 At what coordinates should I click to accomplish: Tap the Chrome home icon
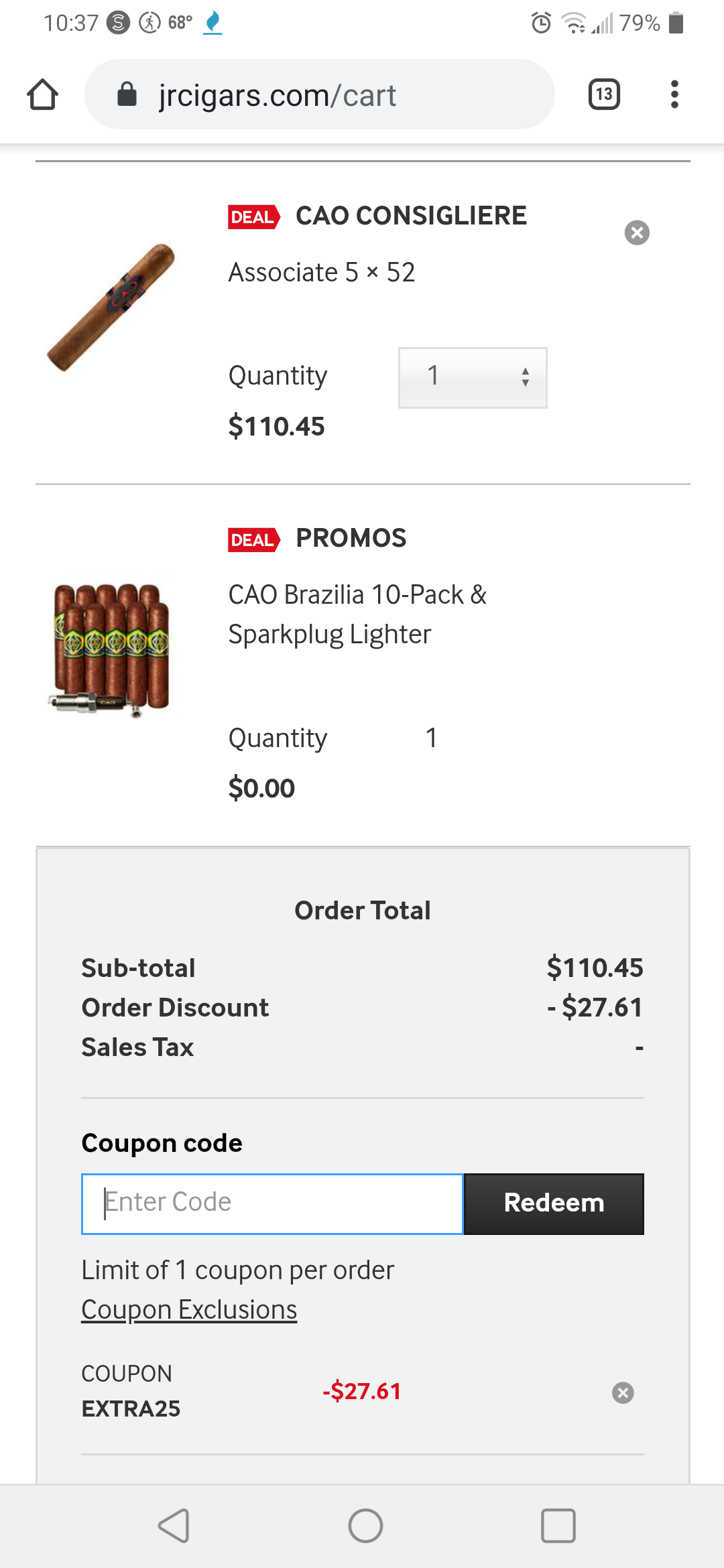42,94
